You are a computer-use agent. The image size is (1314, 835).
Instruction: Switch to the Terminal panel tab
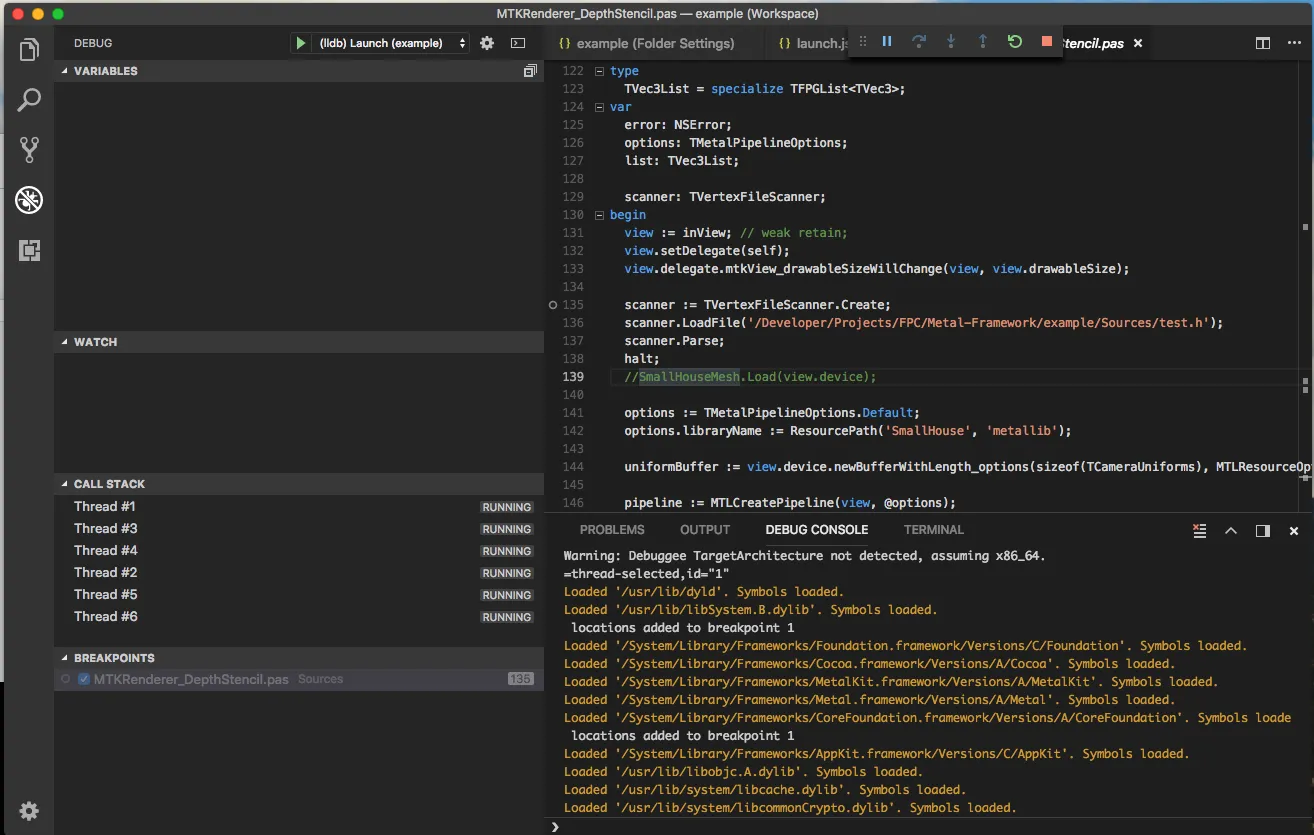point(933,530)
